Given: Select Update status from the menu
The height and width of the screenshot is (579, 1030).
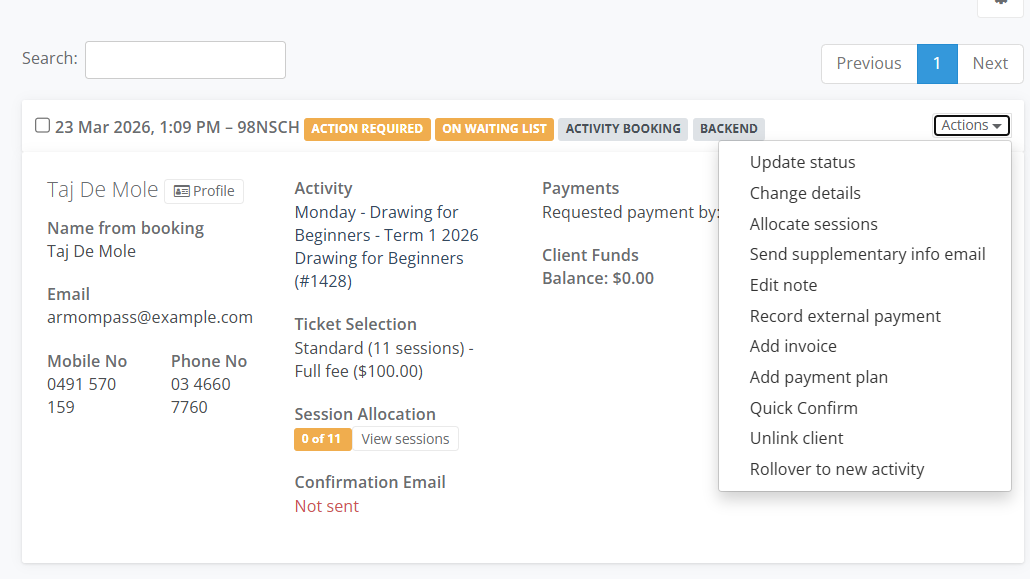Looking at the screenshot, I should click(802, 162).
